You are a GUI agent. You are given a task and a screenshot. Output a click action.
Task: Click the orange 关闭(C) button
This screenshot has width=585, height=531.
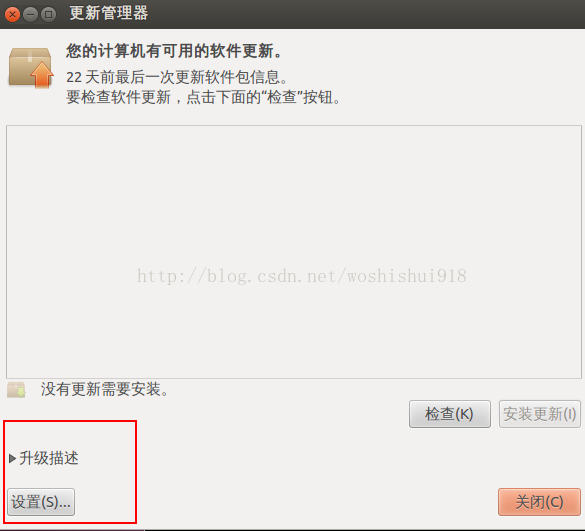[x=539, y=502]
